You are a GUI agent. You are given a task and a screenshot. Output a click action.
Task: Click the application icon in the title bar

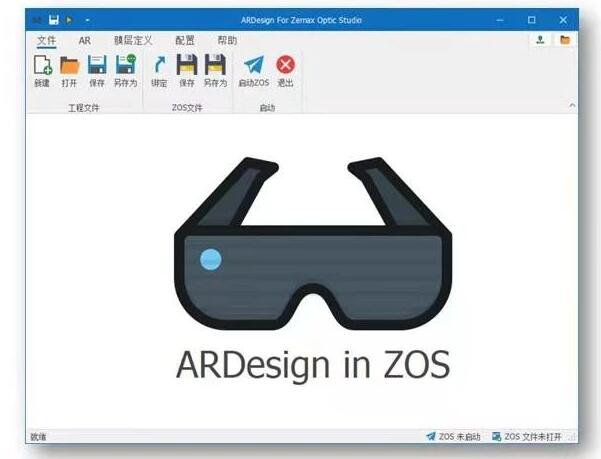(x=37, y=20)
